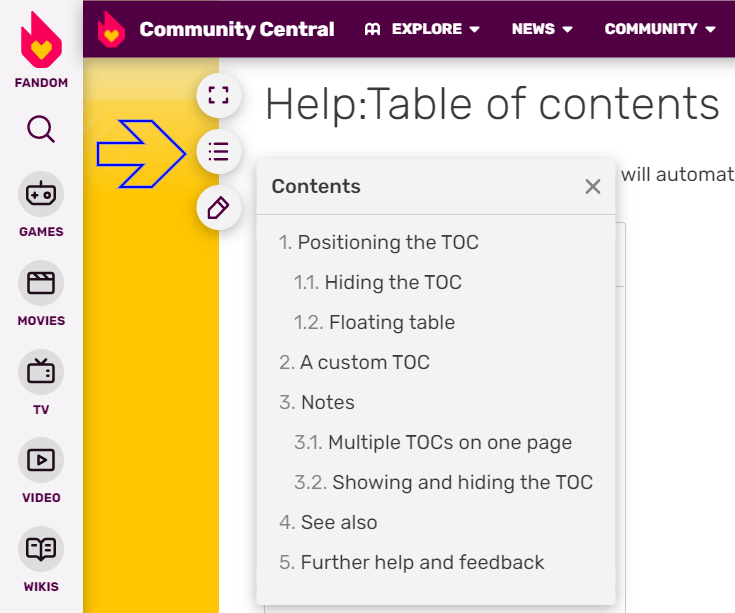
Task: Jump to Positioning the TOC section
Action: (379, 242)
